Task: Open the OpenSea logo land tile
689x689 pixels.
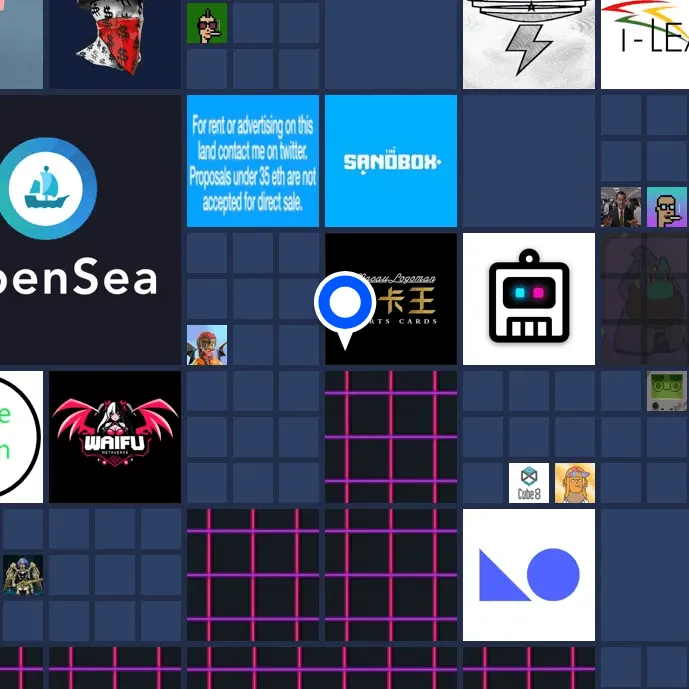Action: [x=91, y=230]
